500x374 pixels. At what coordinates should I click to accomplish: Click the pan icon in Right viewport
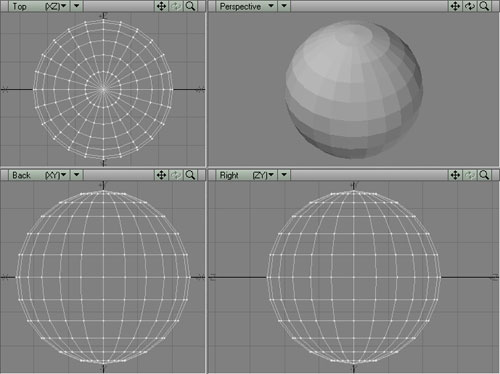coord(455,175)
